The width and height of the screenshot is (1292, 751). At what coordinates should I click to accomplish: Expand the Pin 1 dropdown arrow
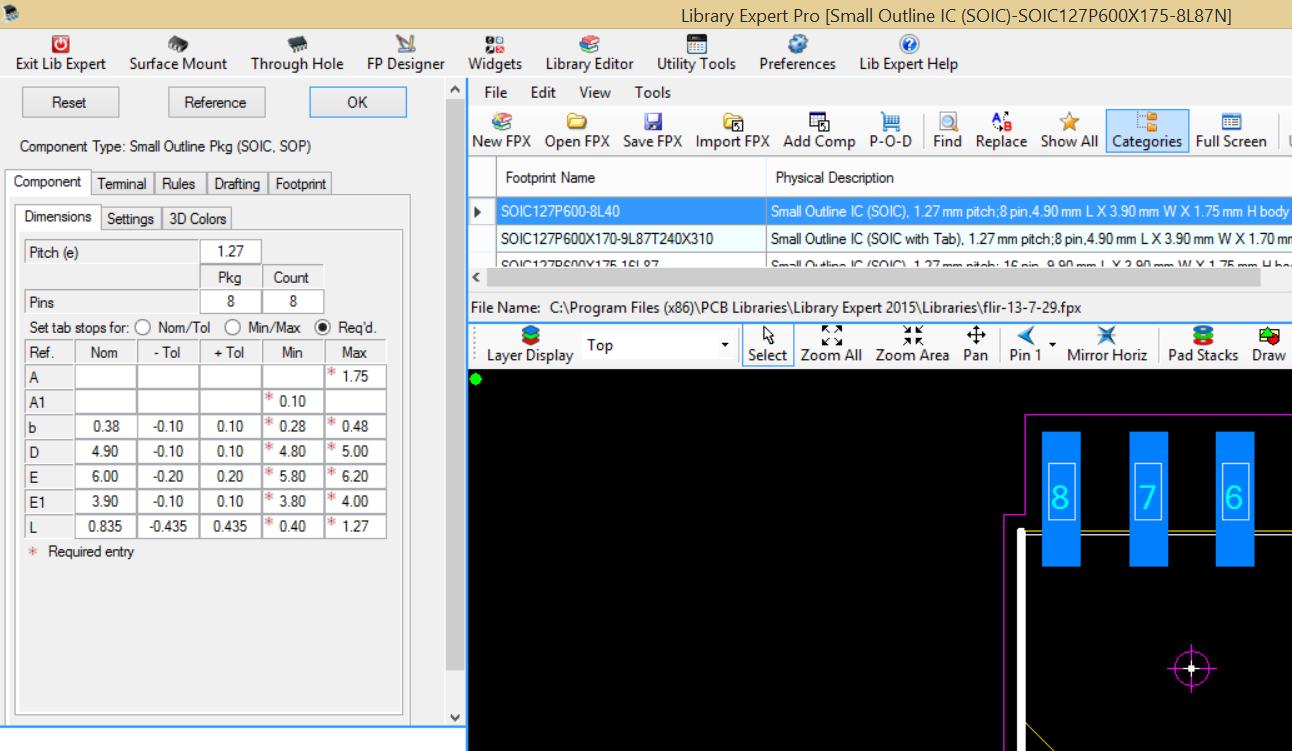point(1052,345)
